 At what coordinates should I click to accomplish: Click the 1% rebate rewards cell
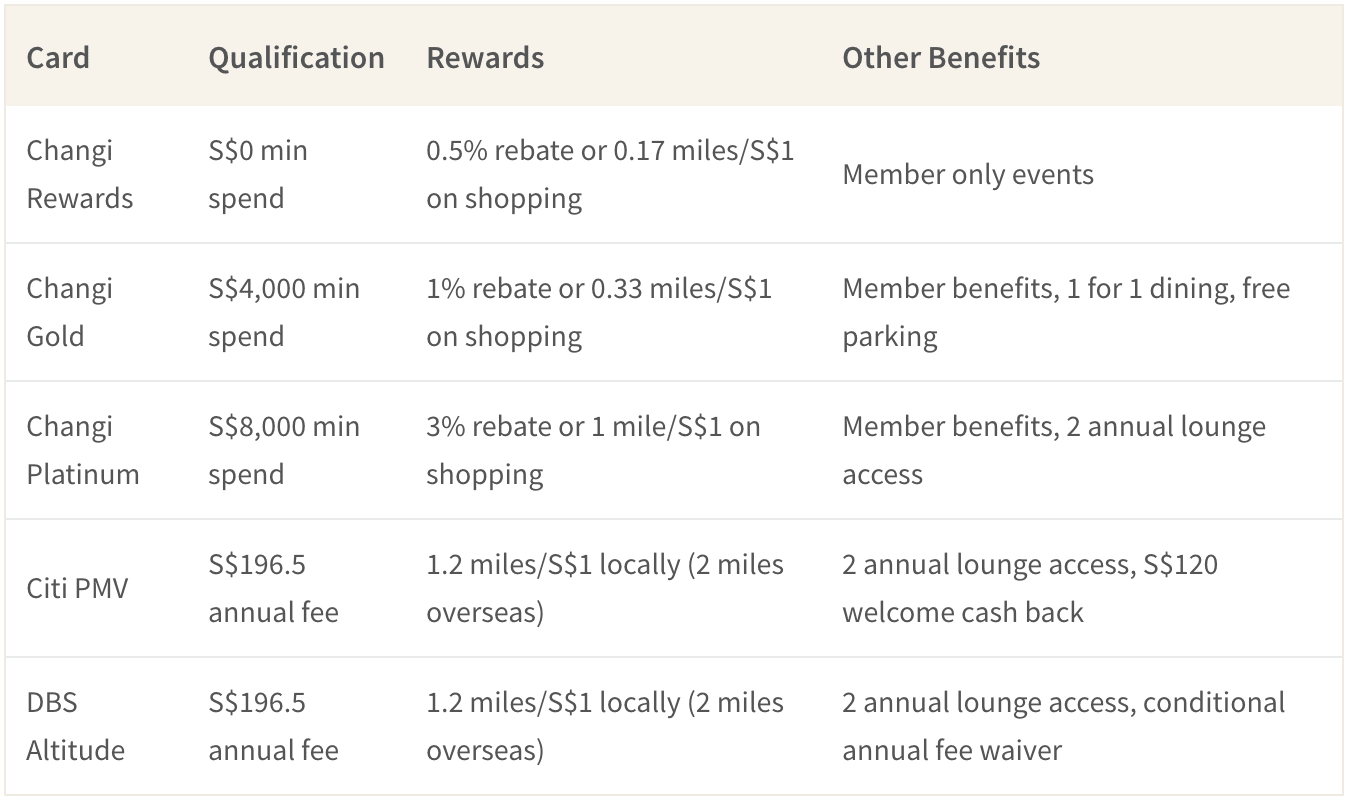(x=599, y=312)
